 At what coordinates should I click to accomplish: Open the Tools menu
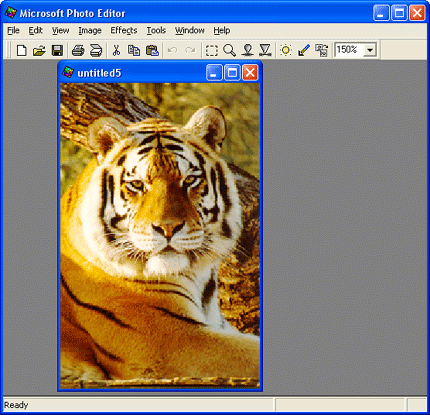(x=156, y=30)
